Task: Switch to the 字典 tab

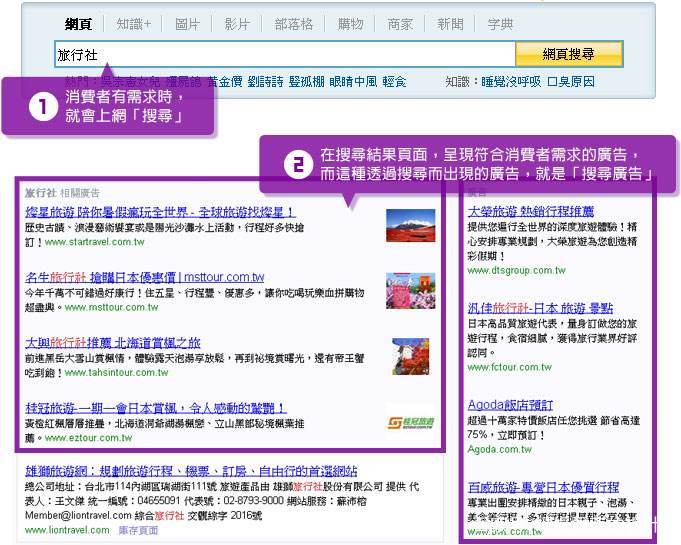Action: pyautogui.click(x=500, y=24)
